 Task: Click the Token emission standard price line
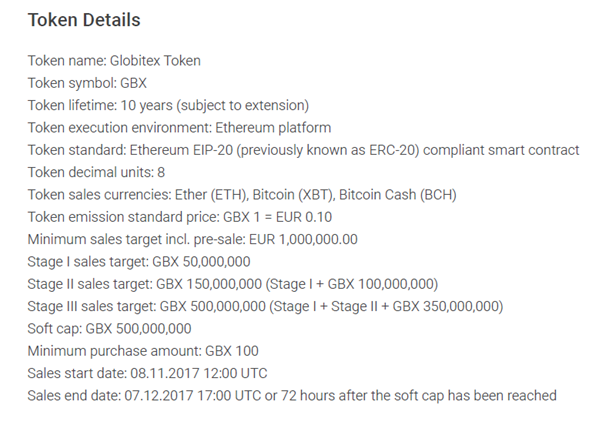tap(180, 217)
